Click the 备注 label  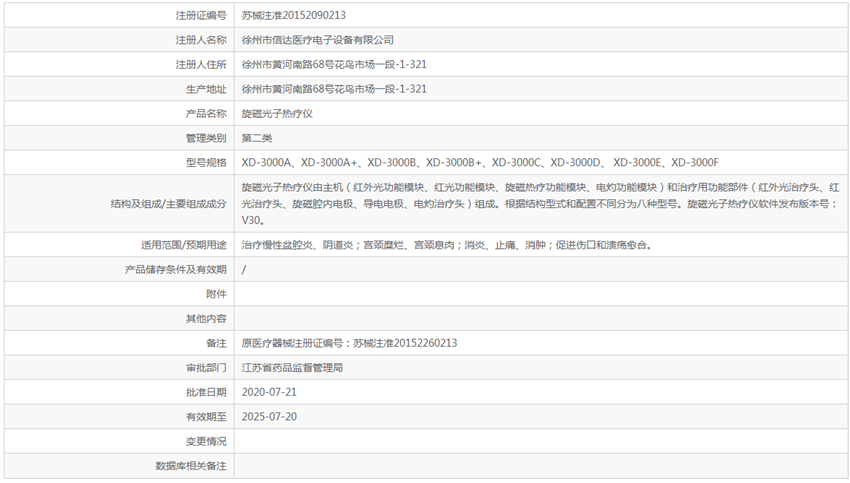(x=216, y=343)
